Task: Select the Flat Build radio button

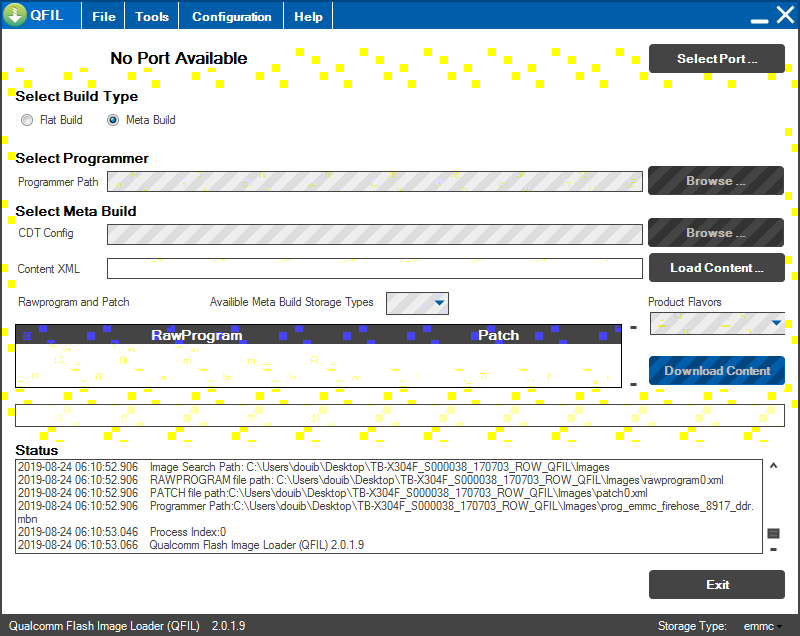Action: (27, 120)
